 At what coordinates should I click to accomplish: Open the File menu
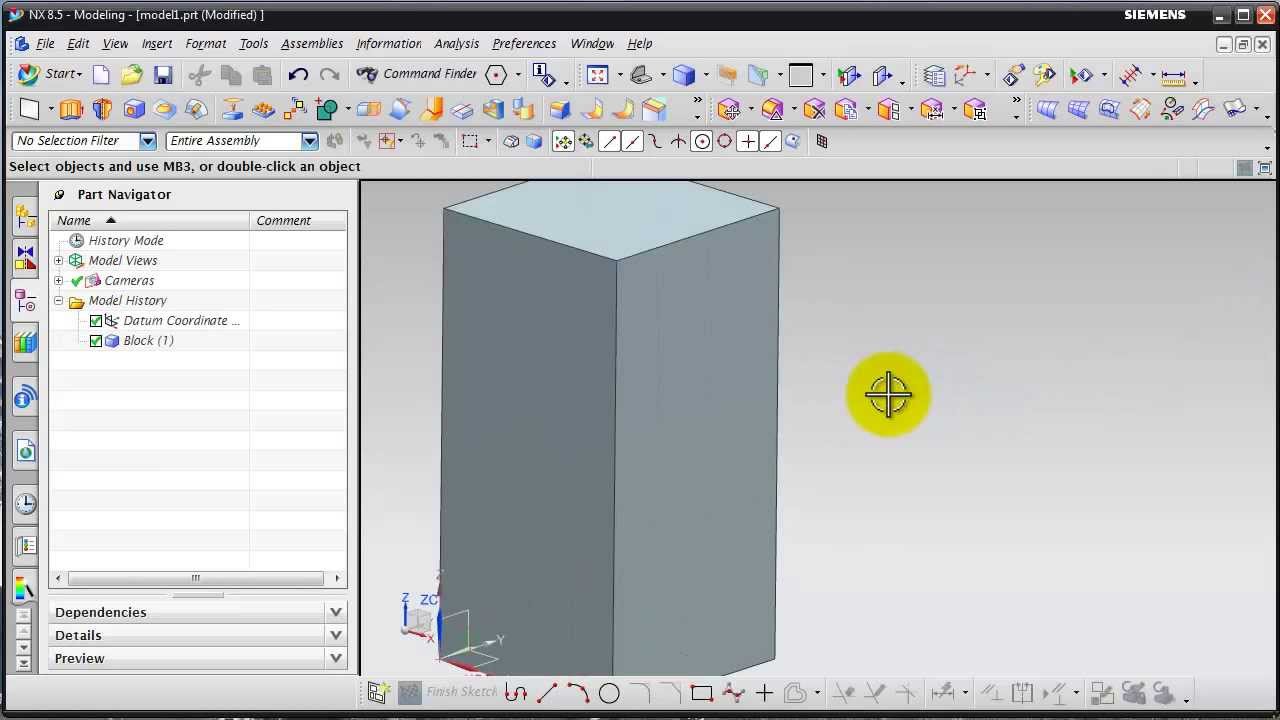click(x=45, y=44)
